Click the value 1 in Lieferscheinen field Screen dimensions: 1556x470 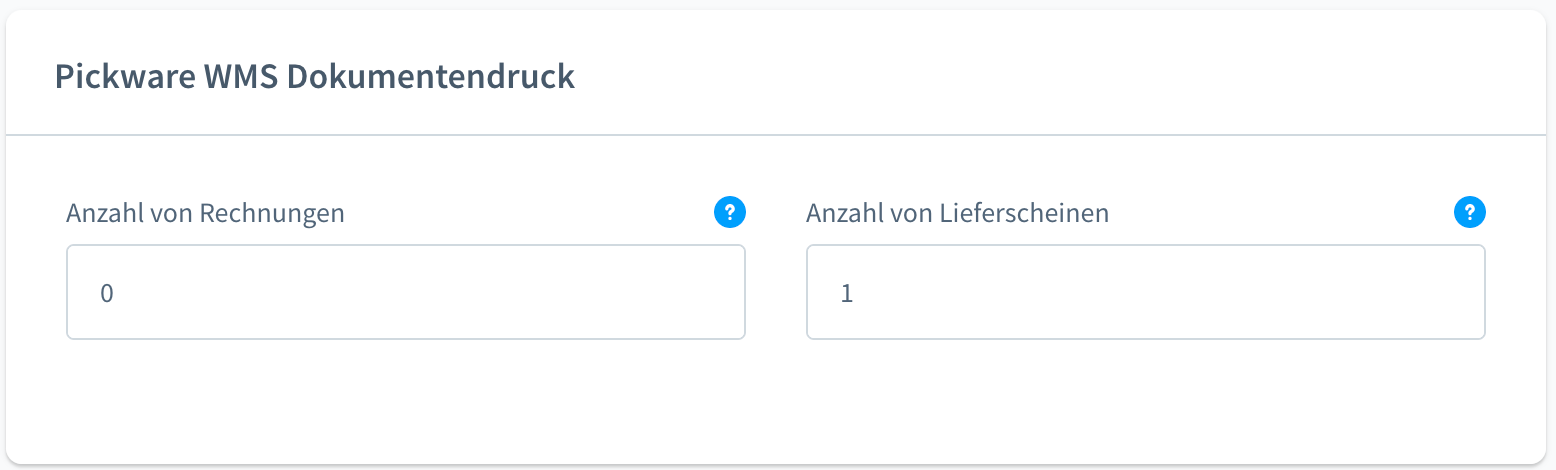846,294
